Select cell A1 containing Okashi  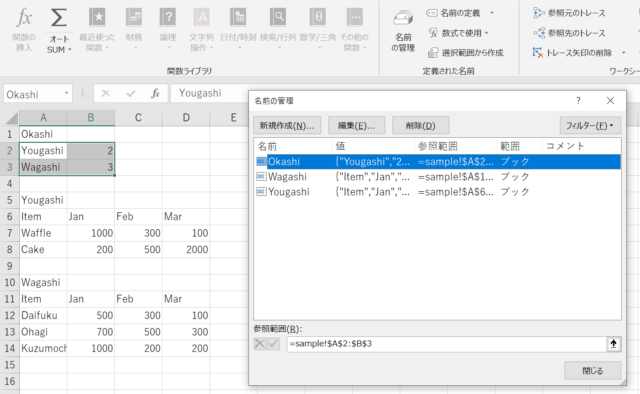(43, 134)
